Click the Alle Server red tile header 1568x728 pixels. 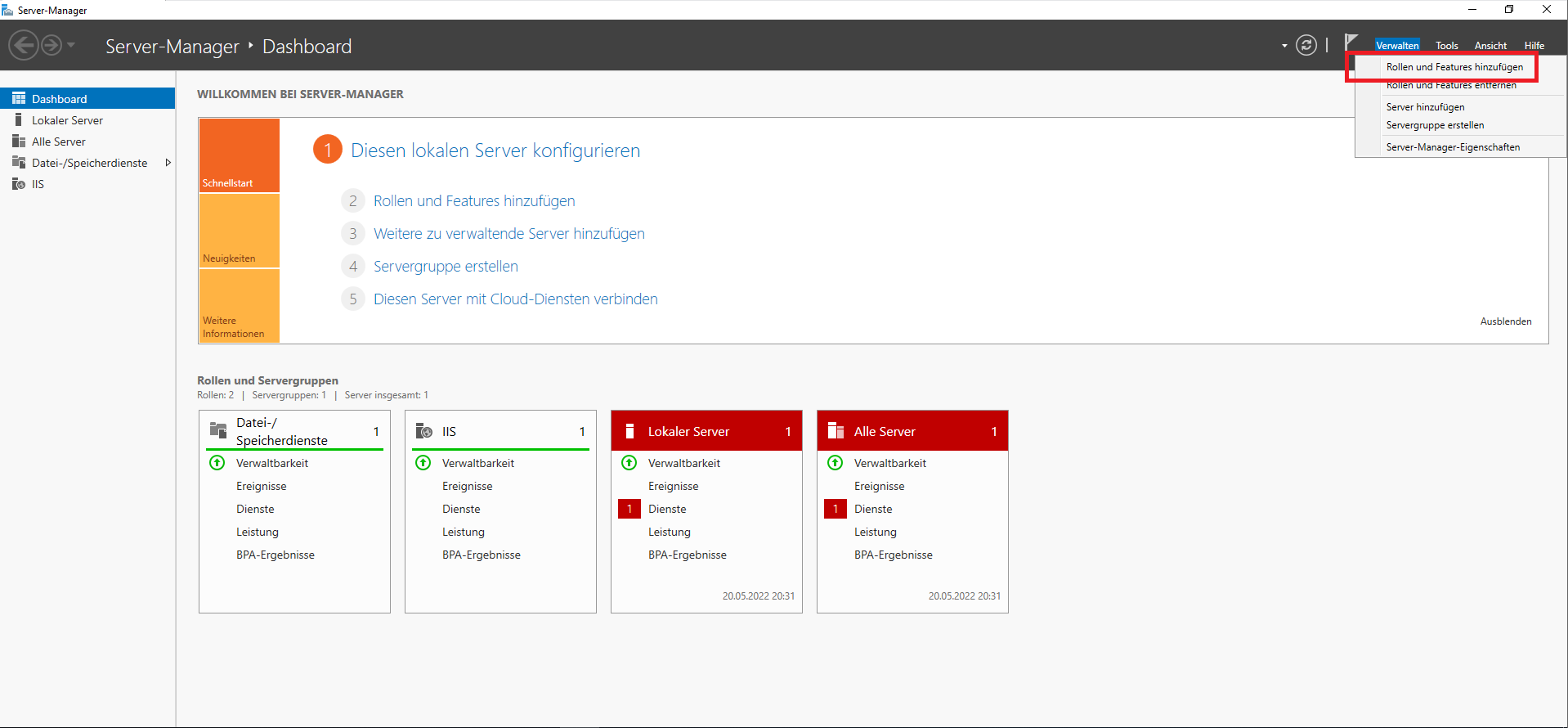(x=912, y=431)
